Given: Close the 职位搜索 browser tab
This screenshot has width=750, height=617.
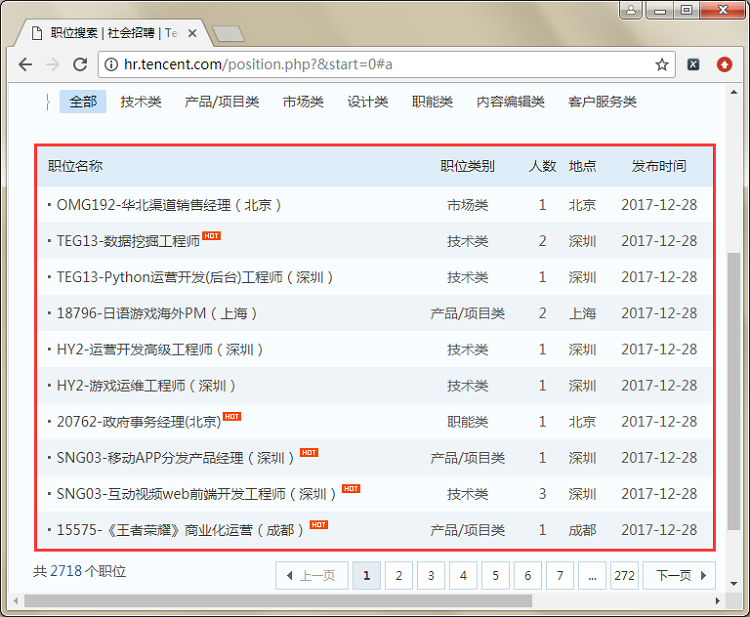Looking at the screenshot, I should click(x=192, y=33).
